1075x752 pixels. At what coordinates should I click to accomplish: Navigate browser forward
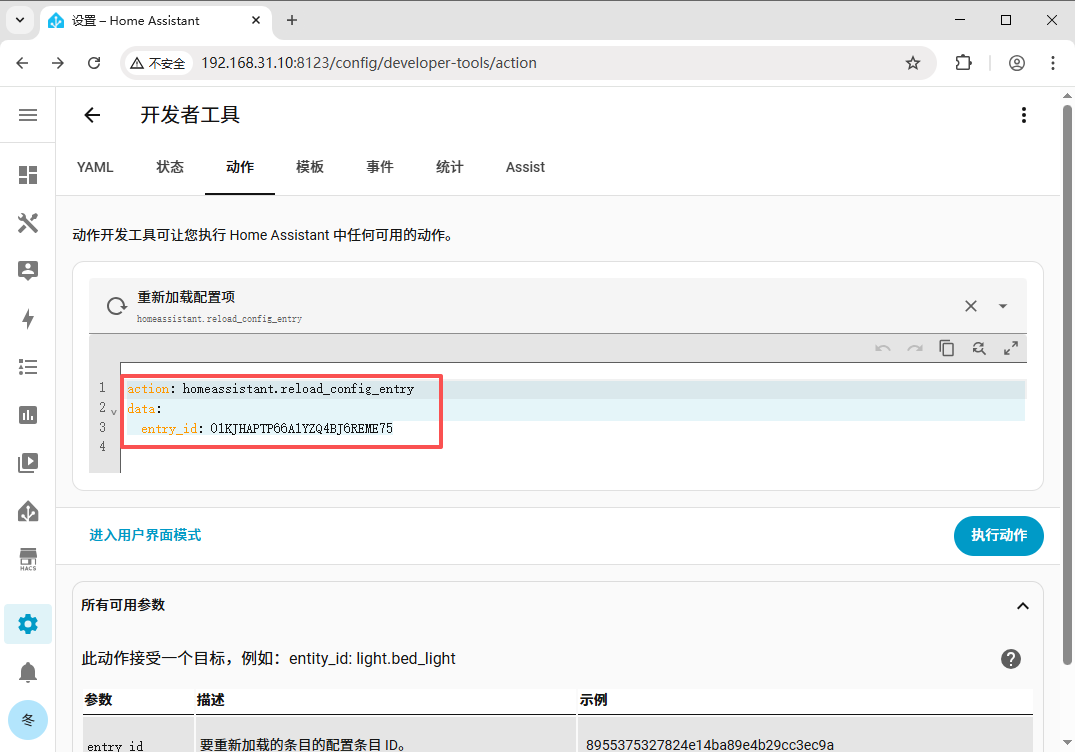point(58,63)
